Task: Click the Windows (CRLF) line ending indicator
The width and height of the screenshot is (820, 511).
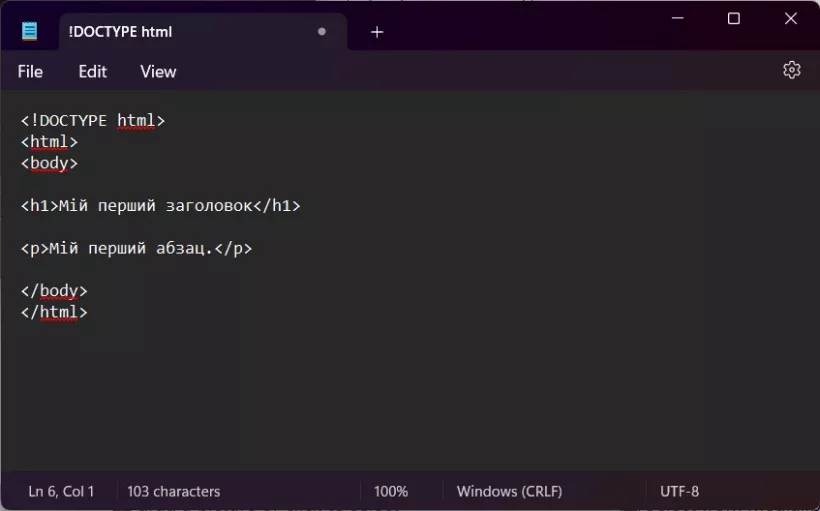Action: tap(509, 491)
